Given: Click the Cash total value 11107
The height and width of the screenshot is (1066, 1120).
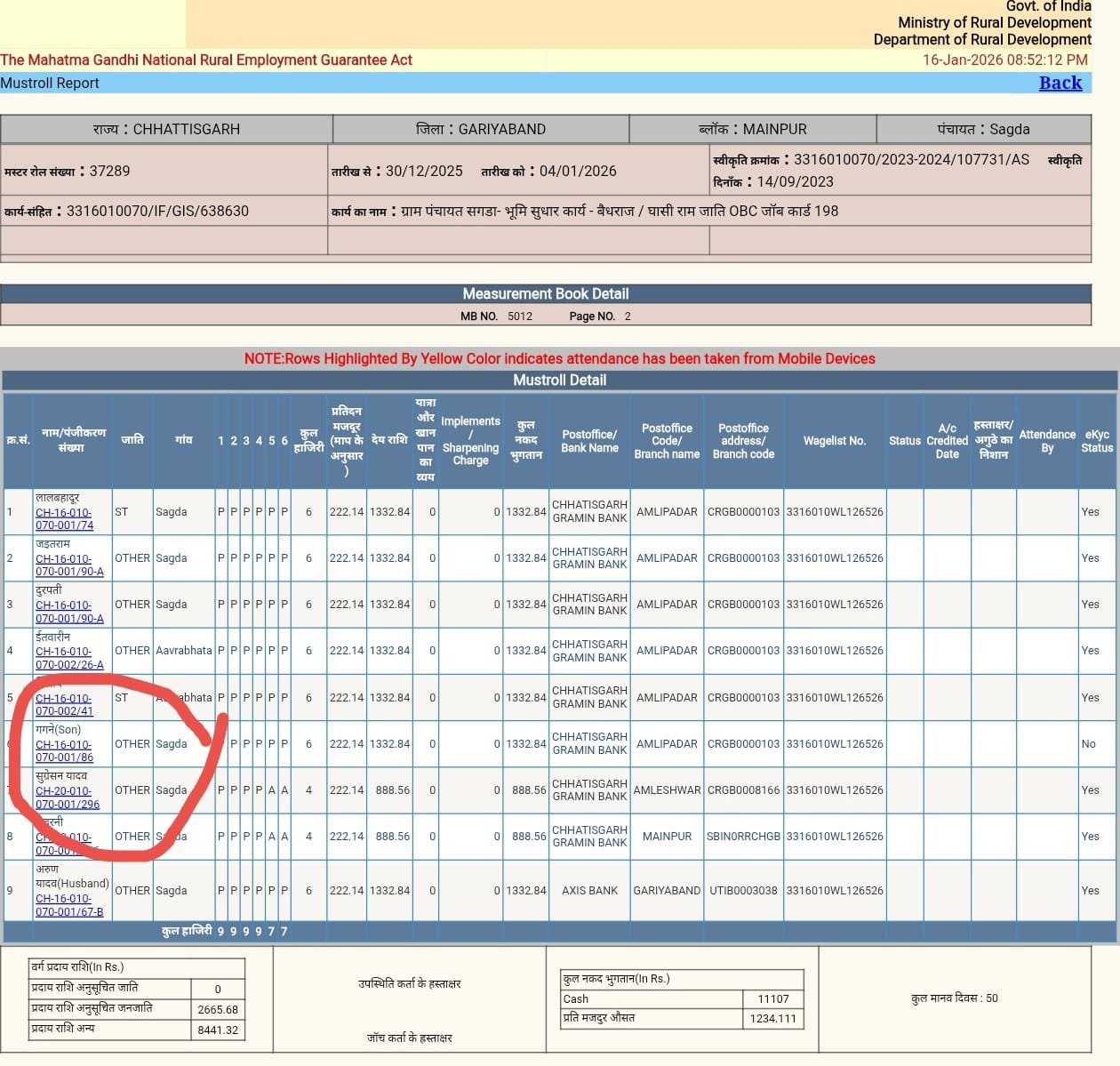Looking at the screenshot, I should click(x=772, y=998).
